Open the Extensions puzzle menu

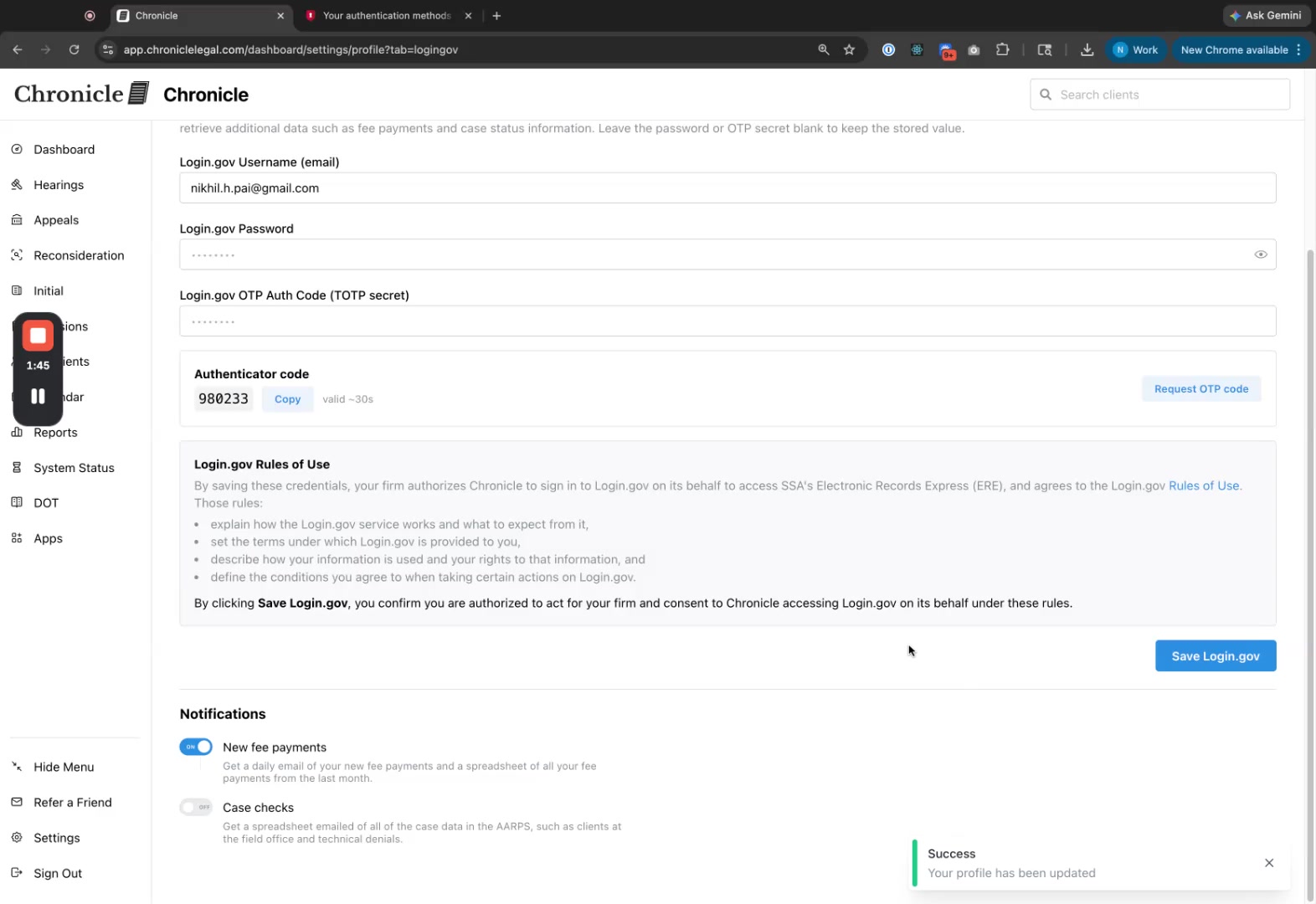click(1002, 49)
